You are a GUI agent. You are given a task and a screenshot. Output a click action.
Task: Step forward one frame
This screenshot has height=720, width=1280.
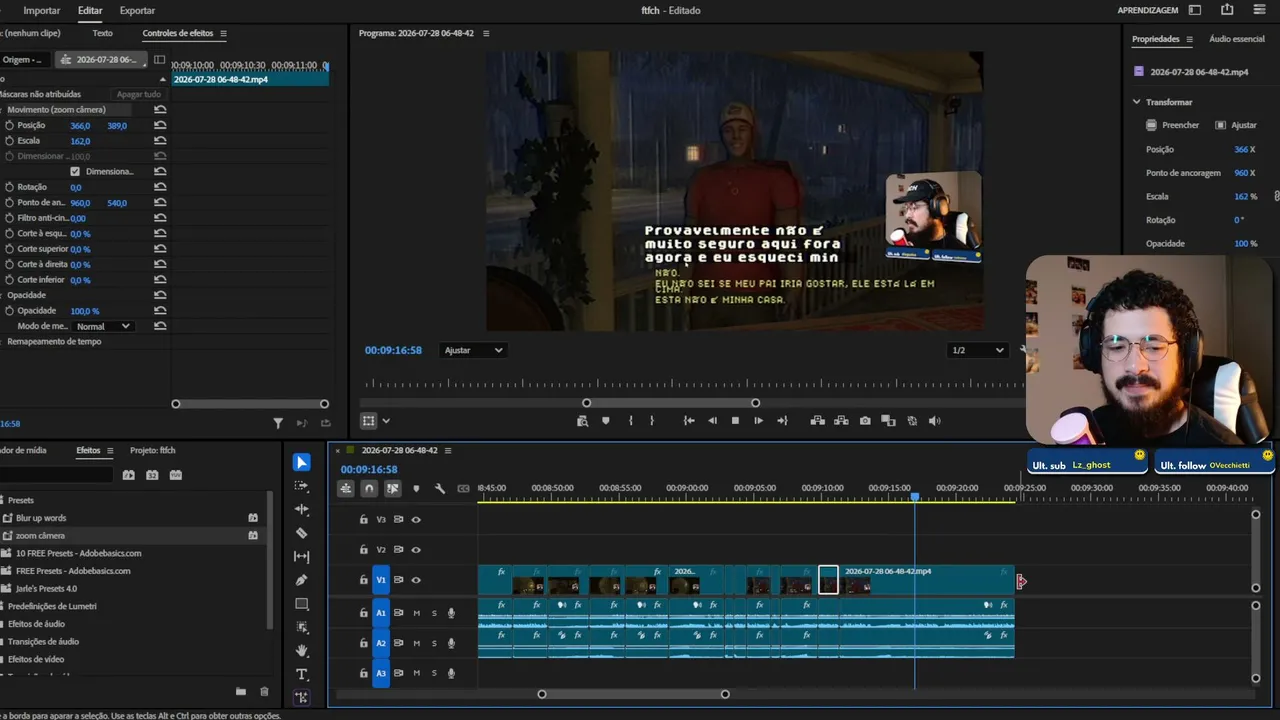(x=758, y=421)
